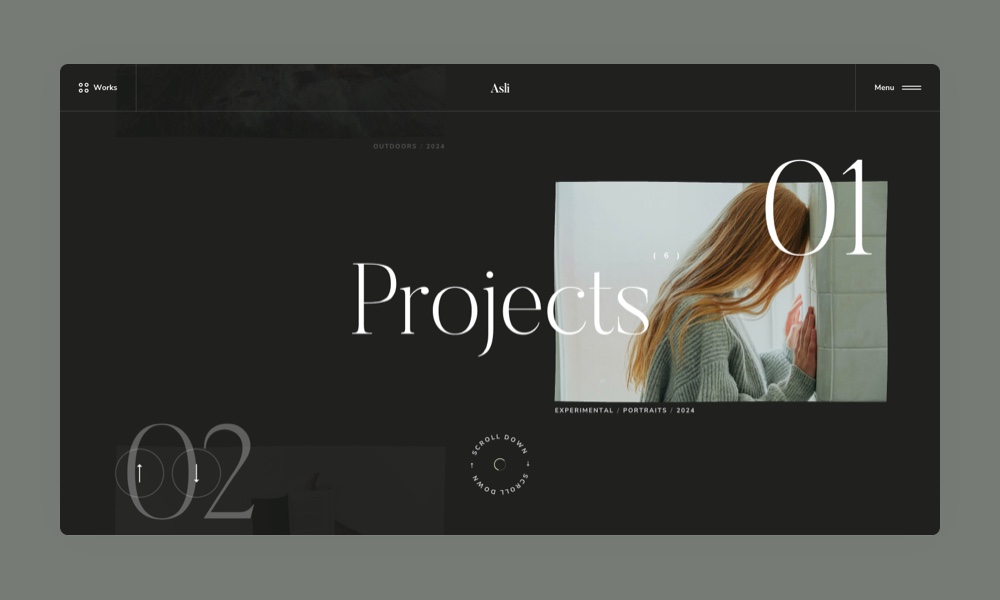1000x600 pixels.
Task: Click the four-circle grid icon beside Works
Action: pos(84,88)
